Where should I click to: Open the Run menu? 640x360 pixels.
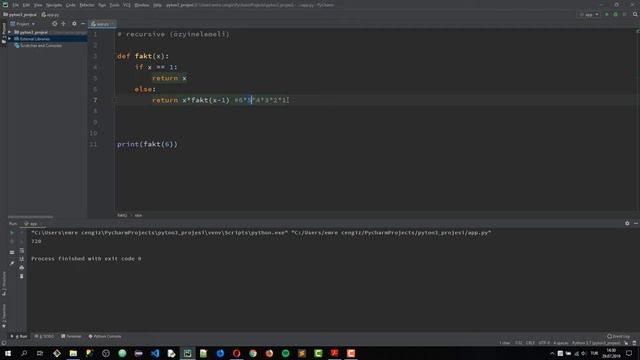pyautogui.click(x=102, y=5)
